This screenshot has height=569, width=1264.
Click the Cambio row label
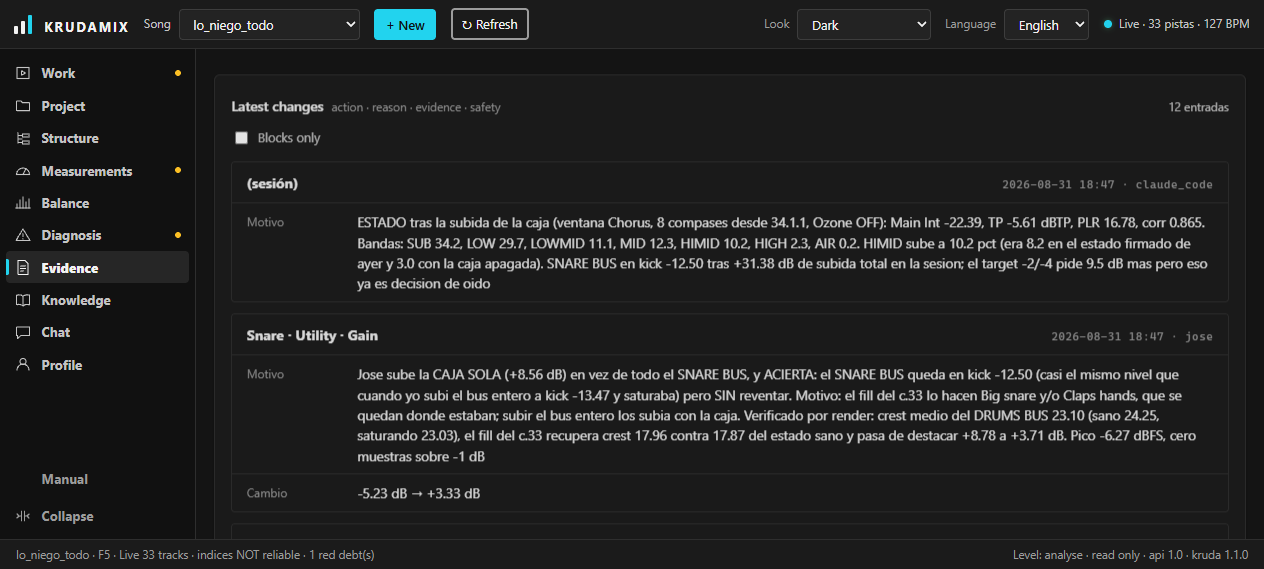265,494
